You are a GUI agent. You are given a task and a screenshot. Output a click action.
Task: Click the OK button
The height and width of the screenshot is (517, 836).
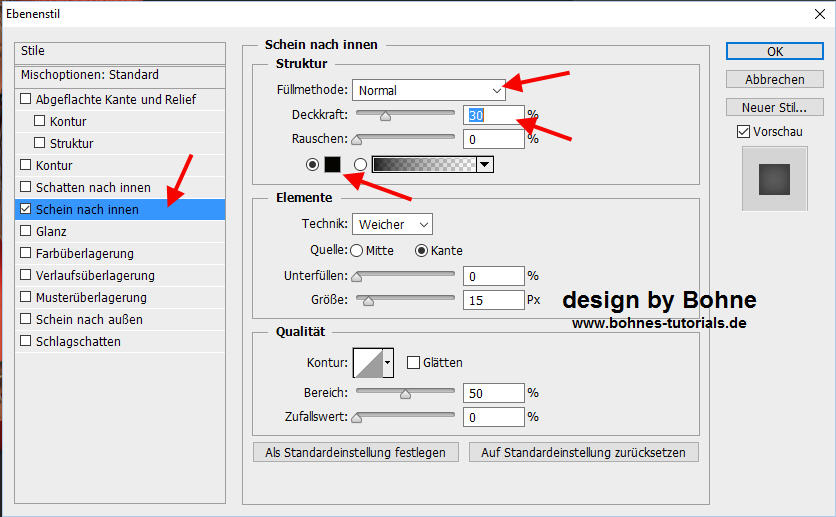pos(774,51)
